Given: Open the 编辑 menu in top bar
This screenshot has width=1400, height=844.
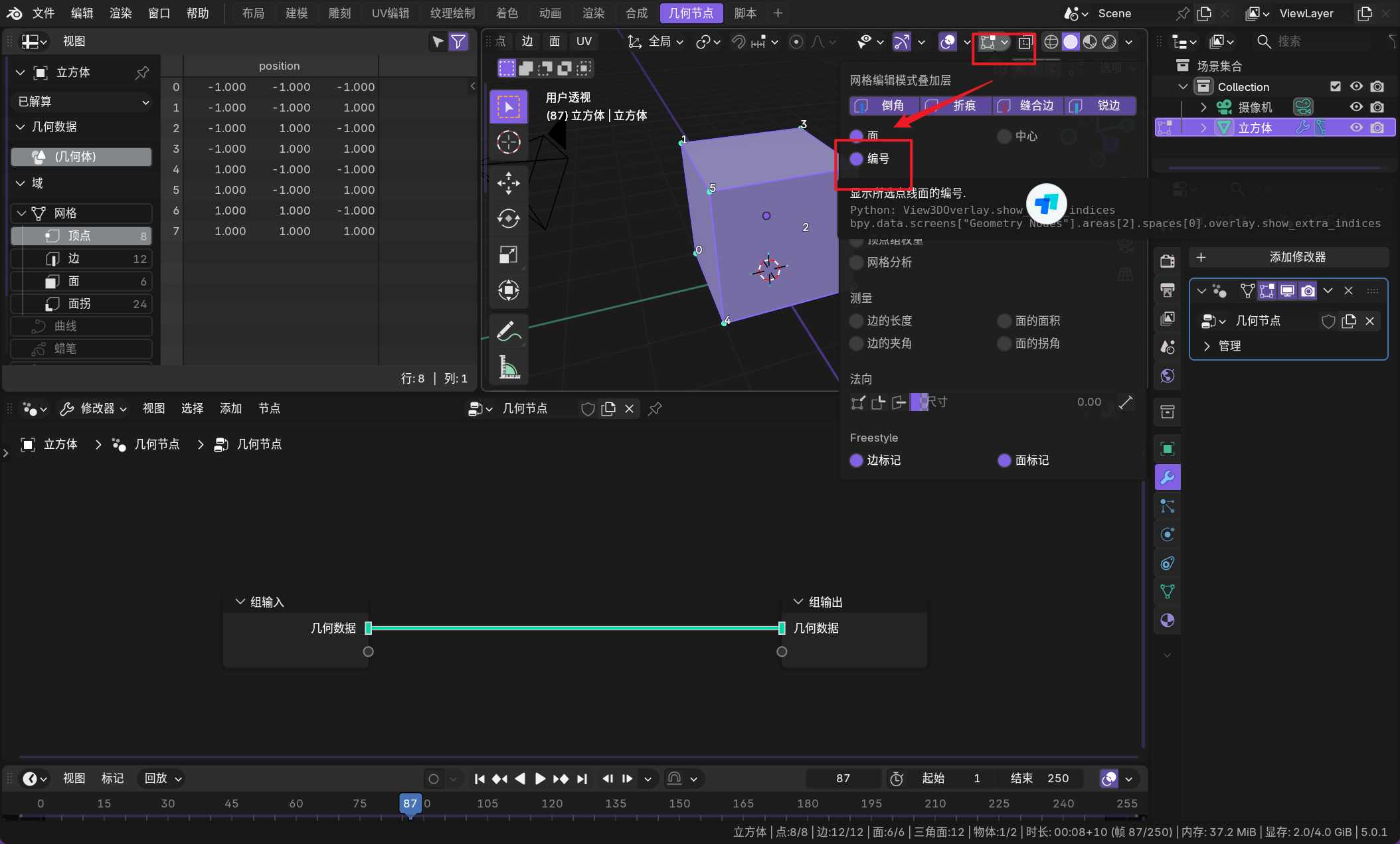Looking at the screenshot, I should click(82, 13).
